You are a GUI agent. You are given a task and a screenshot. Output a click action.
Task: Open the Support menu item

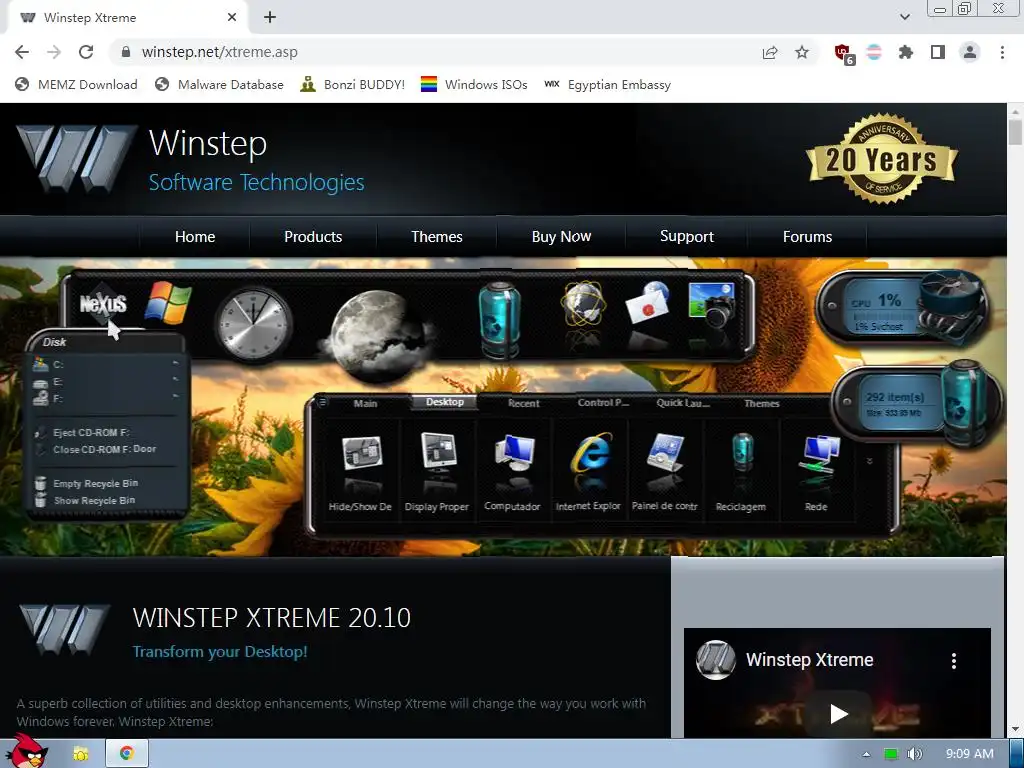pyautogui.click(x=686, y=236)
